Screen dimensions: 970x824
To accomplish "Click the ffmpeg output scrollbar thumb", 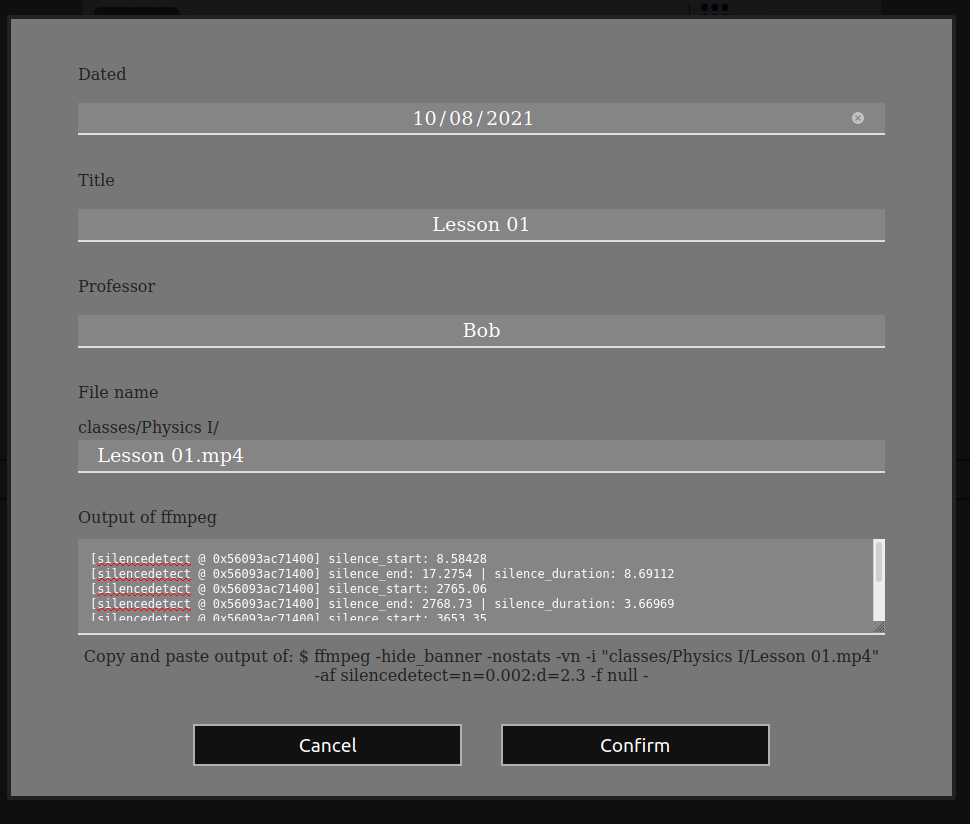I will click(878, 561).
